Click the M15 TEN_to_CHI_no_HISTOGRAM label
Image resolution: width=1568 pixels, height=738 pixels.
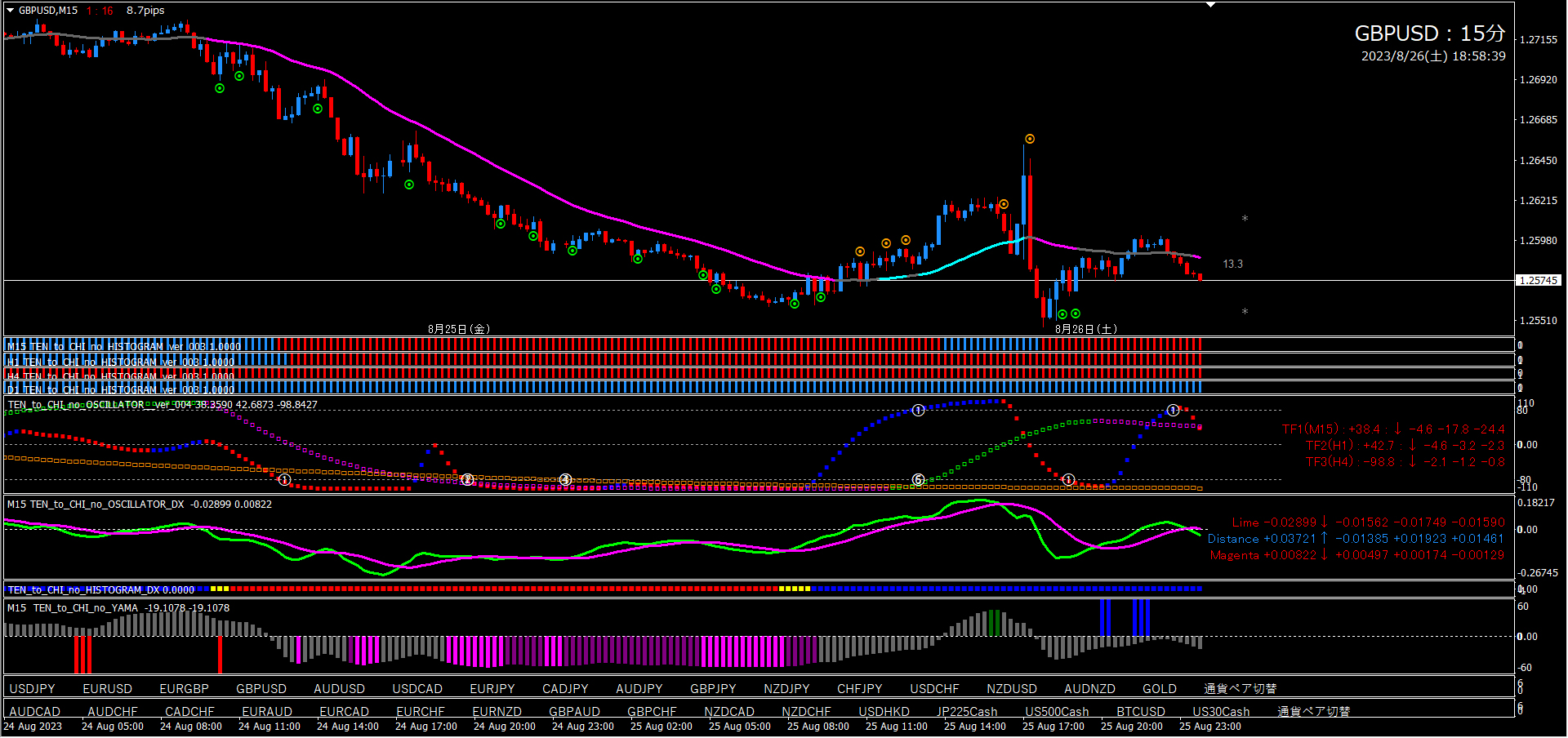click(124, 347)
